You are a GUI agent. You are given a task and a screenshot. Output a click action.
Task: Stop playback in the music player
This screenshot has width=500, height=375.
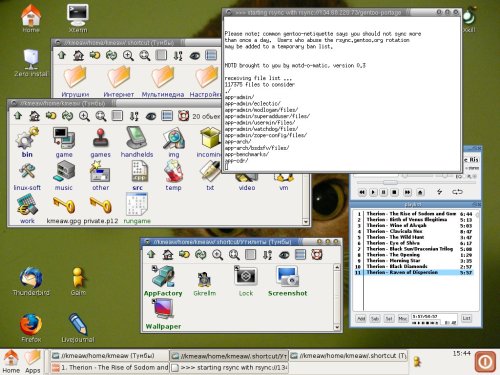(x=395, y=192)
